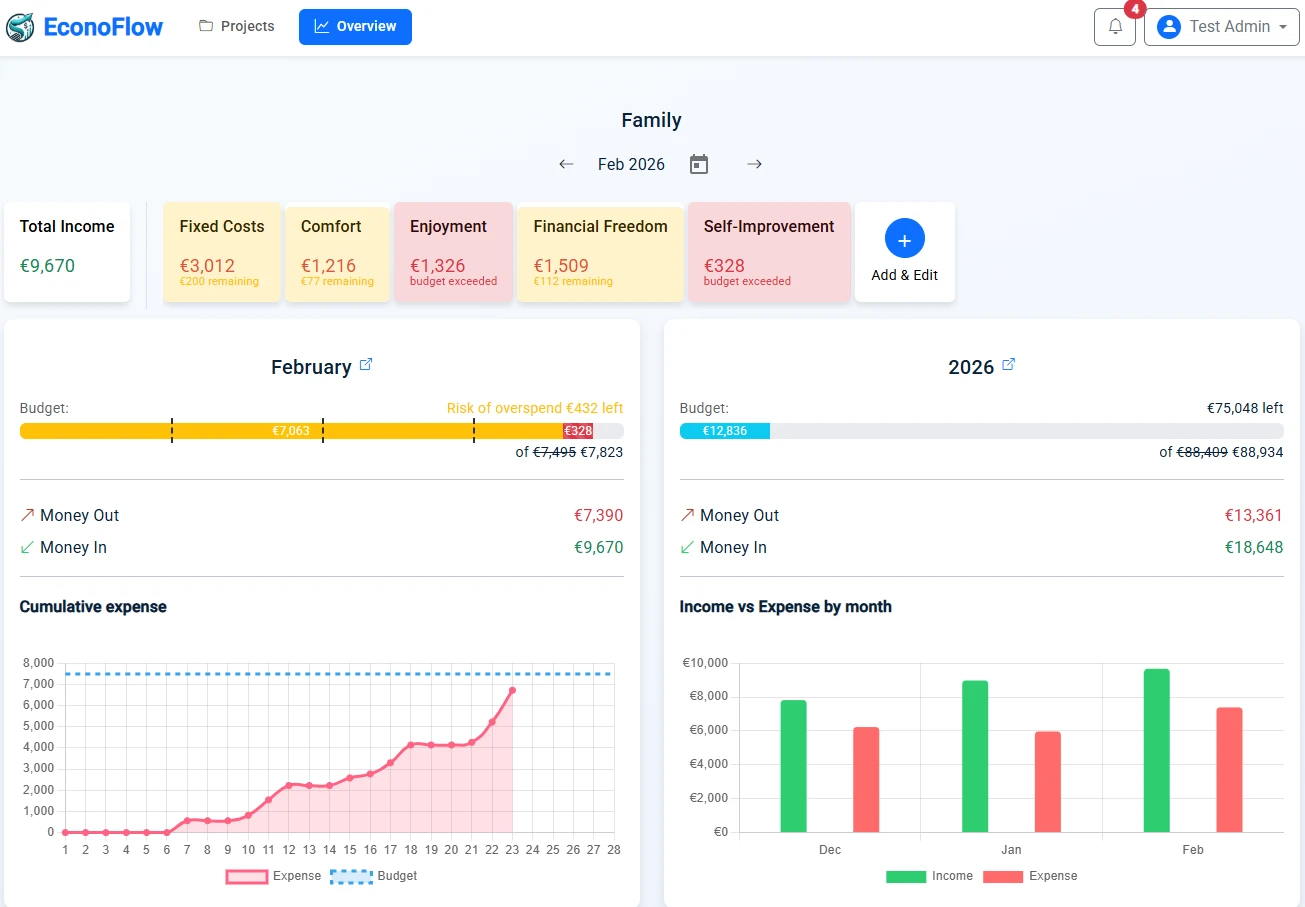The image size is (1305, 907).
Task: Select the Overview tab
Action: point(355,27)
